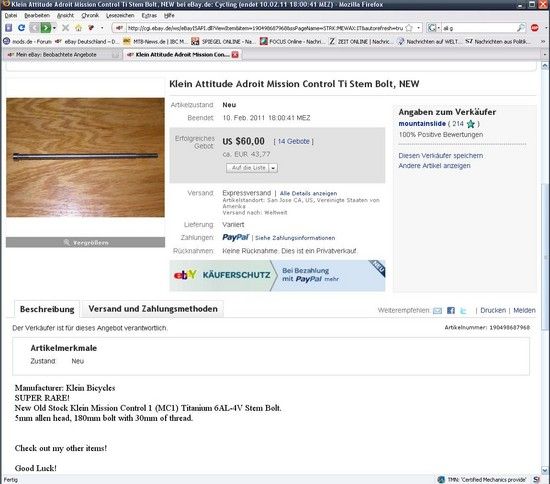Share listing via Facebook icon
This screenshot has height=484, width=550.
pos(451,310)
